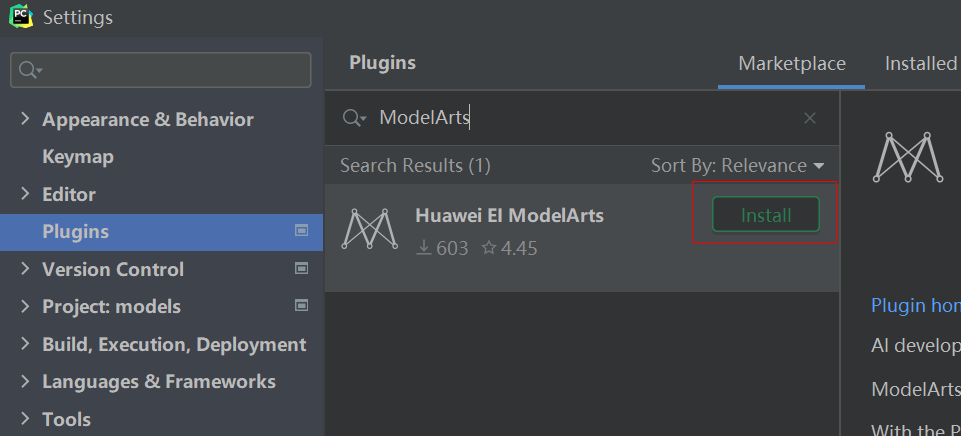The image size is (961, 436).
Task: Click the Huawei EI ModelArts plugin logo in results
Action: tap(369, 228)
